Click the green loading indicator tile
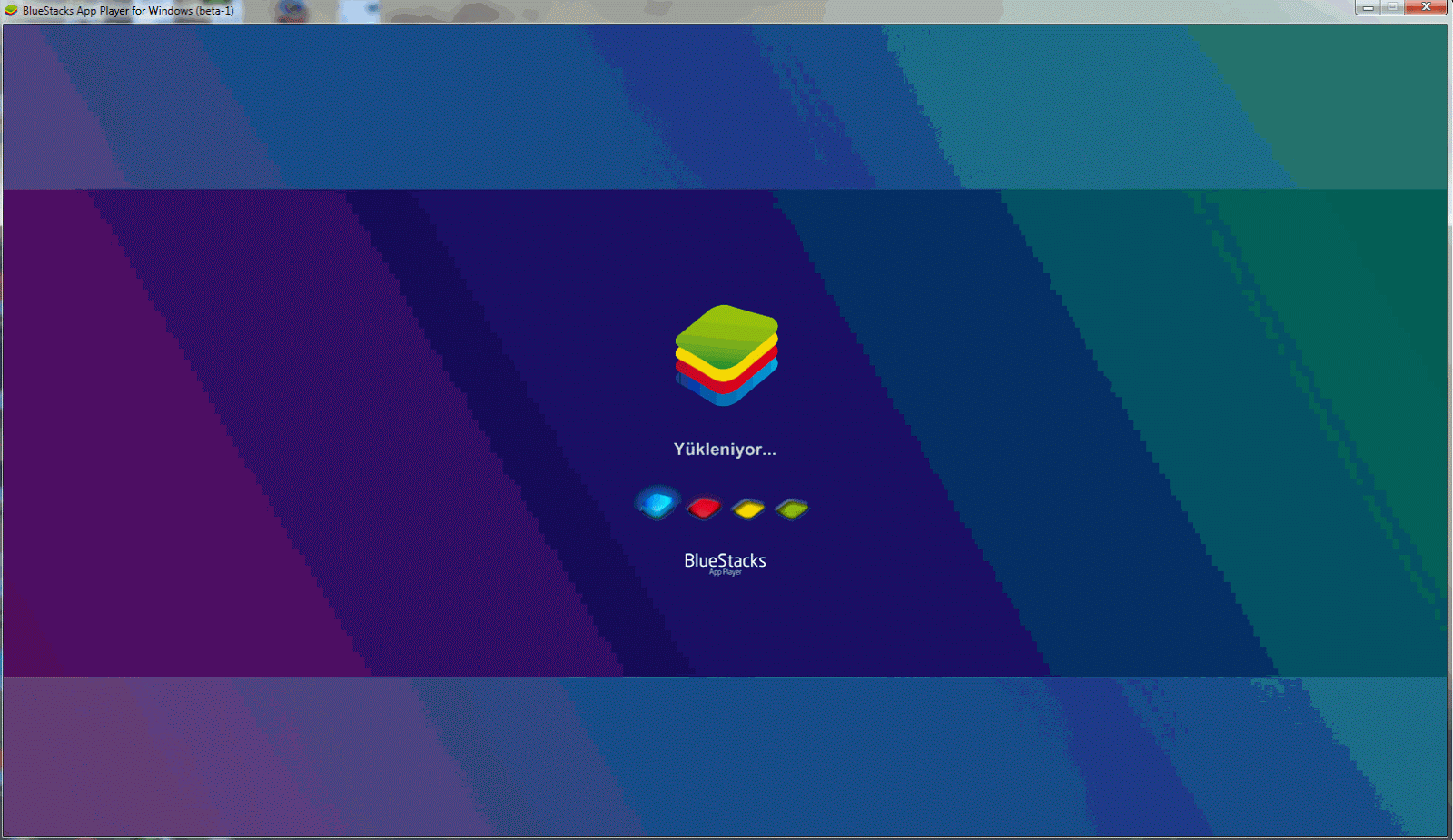Viewport: 1453px width, 840px height. coord(792,509)
